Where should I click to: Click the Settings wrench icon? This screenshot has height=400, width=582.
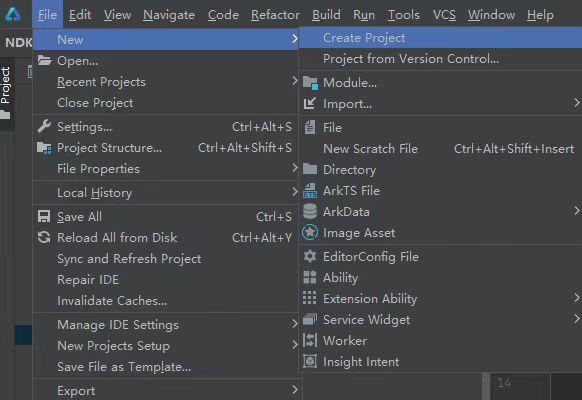pos(44,127)
